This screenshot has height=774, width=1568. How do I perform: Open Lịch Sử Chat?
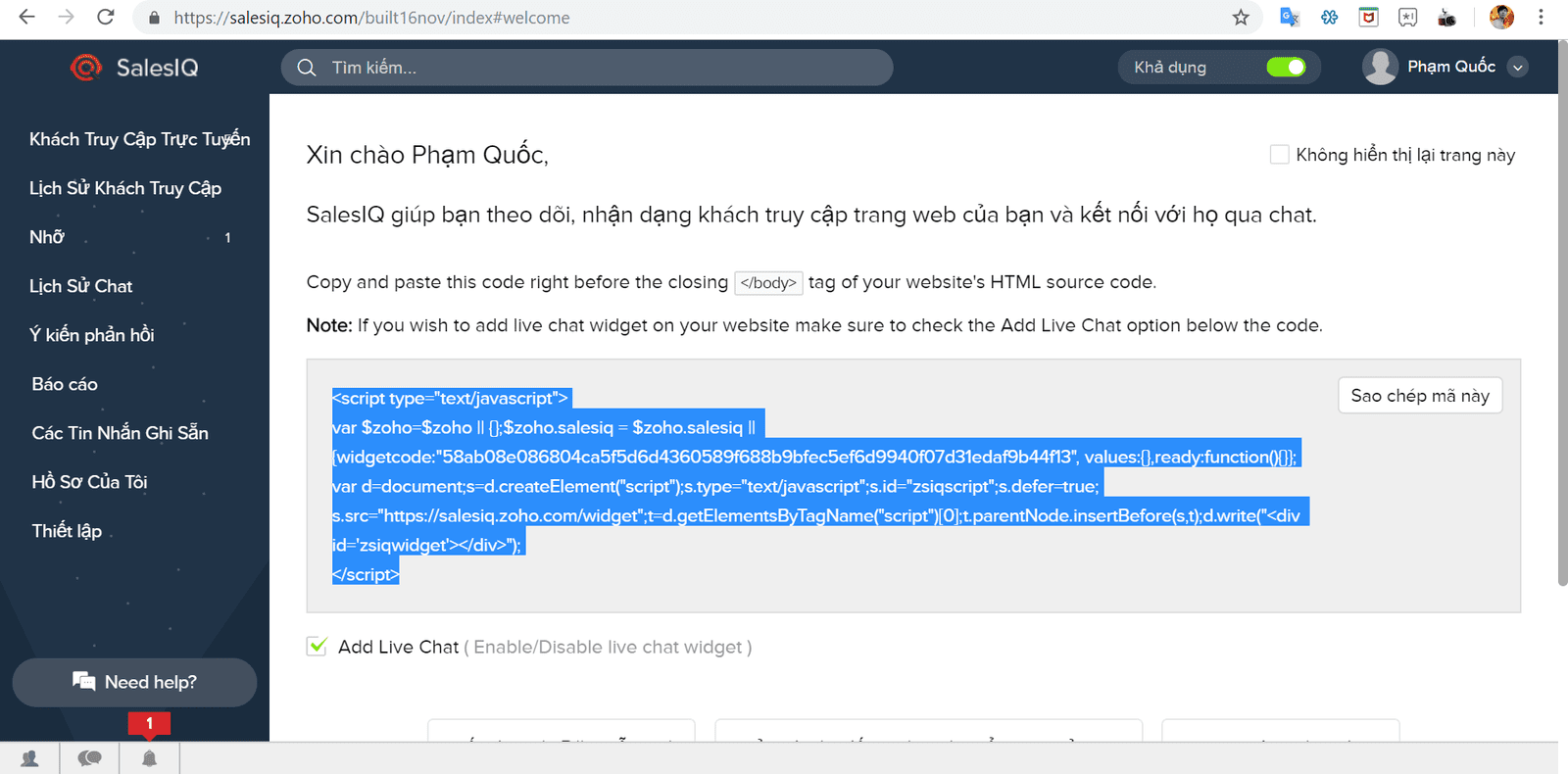point(80,286)
